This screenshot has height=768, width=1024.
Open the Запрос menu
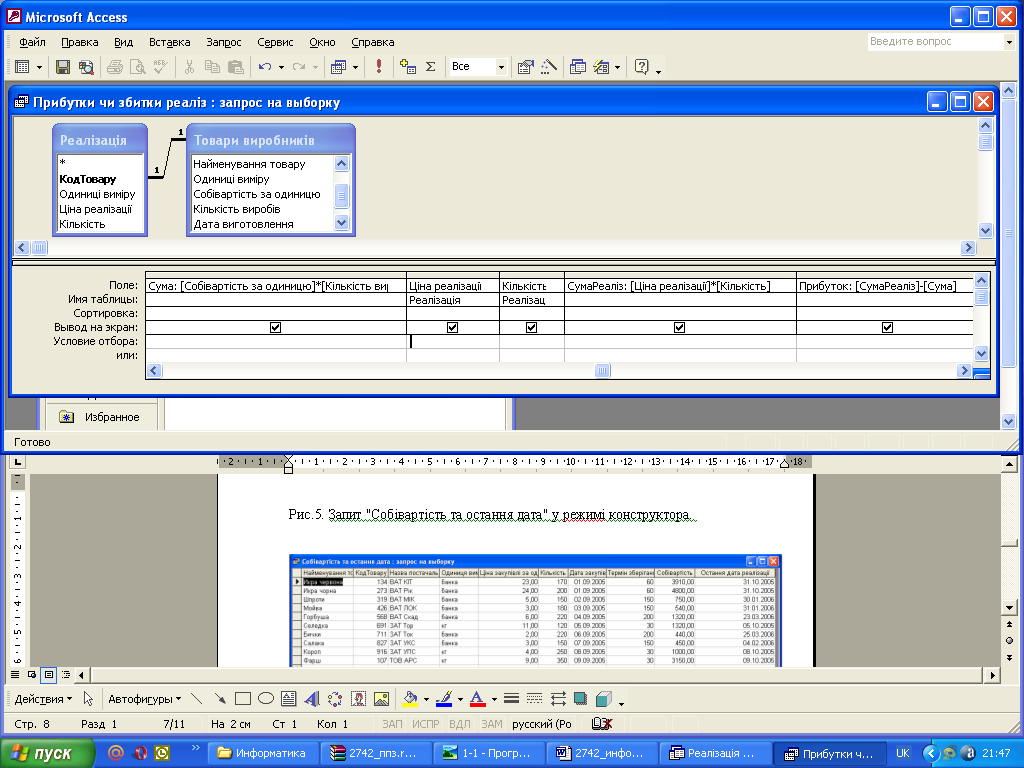[x=224, y=42]
